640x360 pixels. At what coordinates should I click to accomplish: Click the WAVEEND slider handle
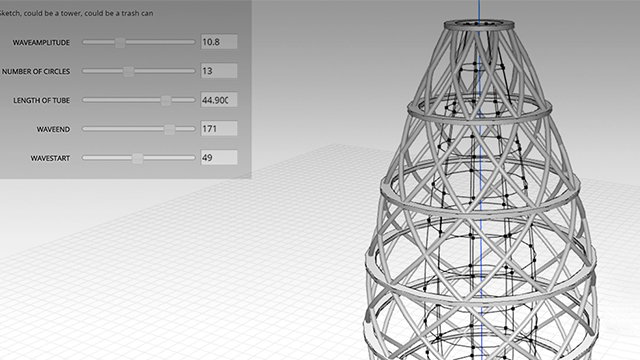170,129
